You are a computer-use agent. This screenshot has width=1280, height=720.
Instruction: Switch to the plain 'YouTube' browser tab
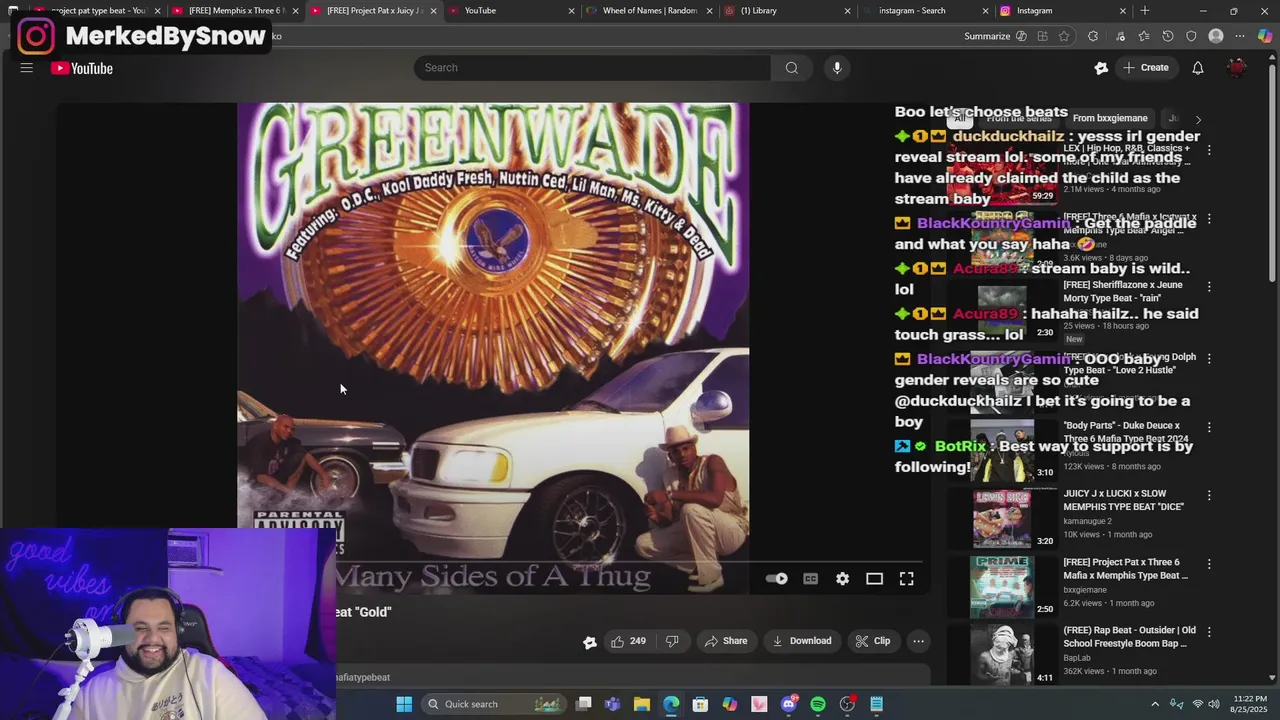pos(511,11)
